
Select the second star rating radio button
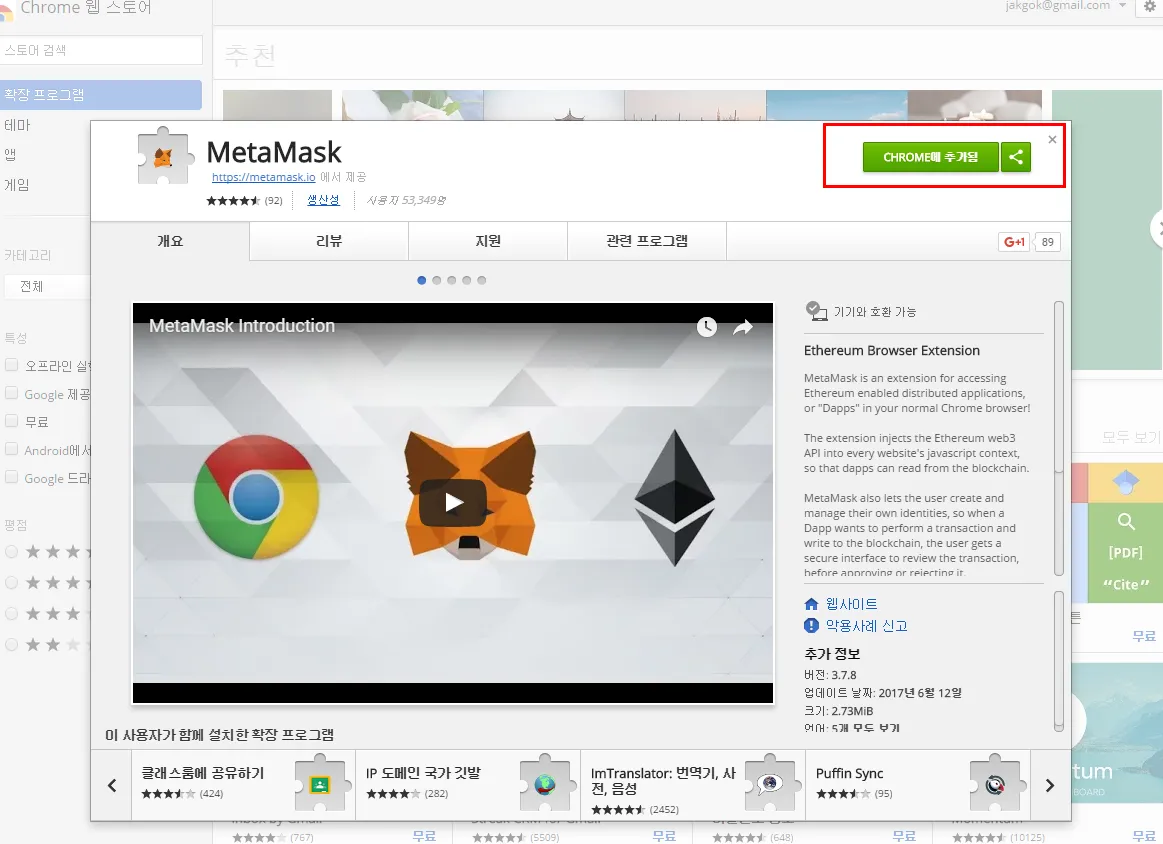click(11, 582)
